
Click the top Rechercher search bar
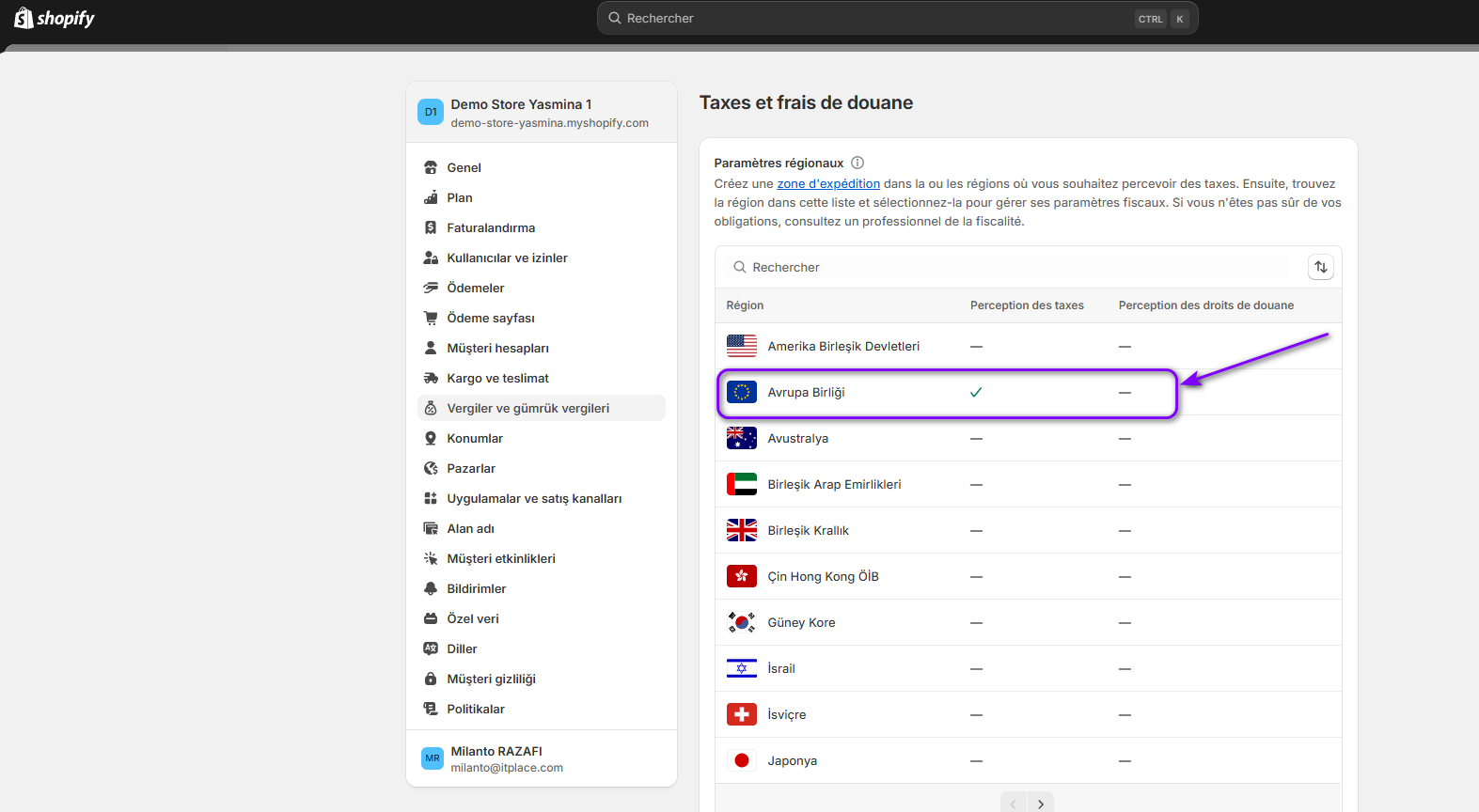tap(897, 18)
